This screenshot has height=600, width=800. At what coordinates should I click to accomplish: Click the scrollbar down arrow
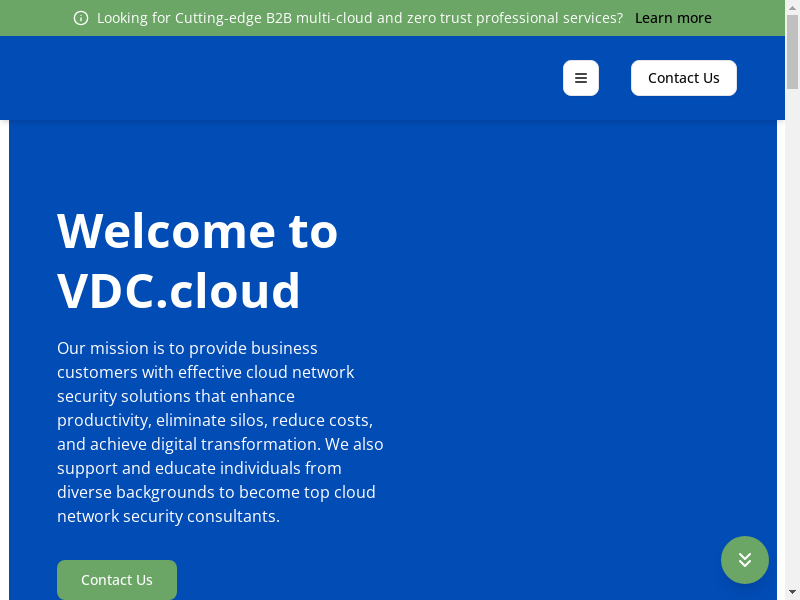tap(792, 593)
